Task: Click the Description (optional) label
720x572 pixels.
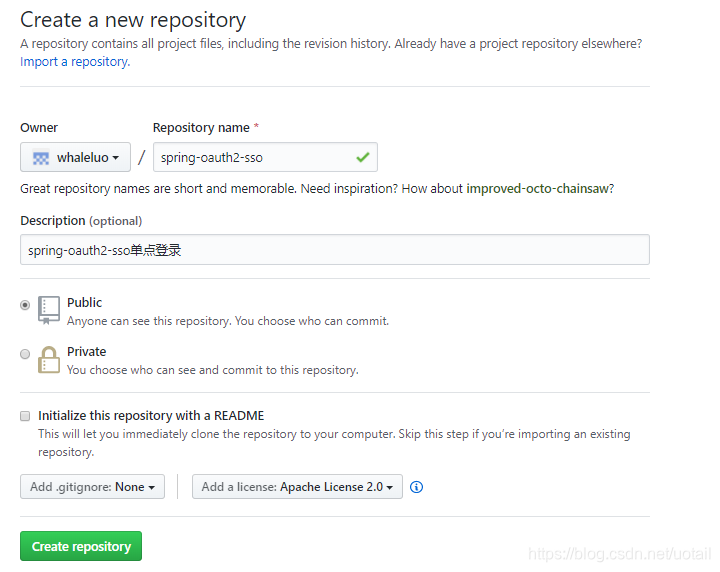Action: [x=81, y=221]
